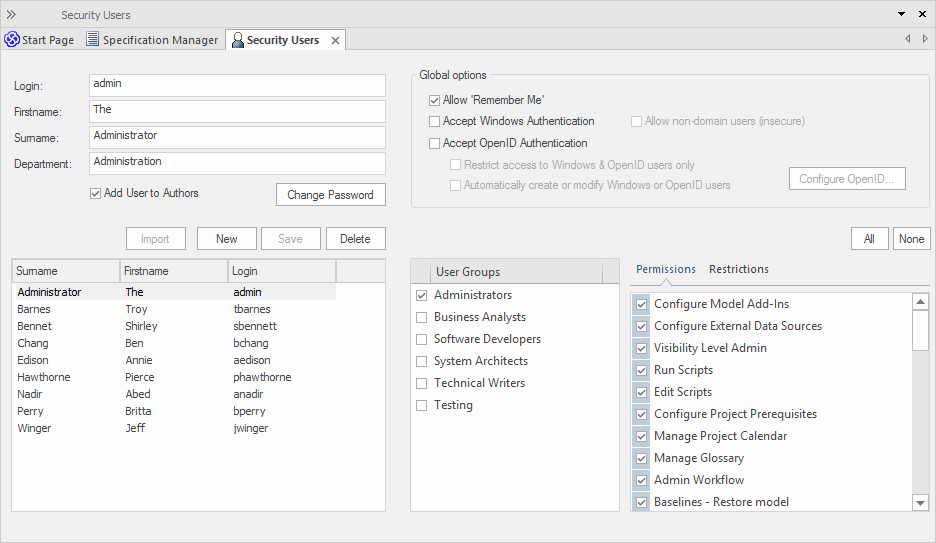
Task: Open the Specification Manager tab
Action: coord(160,40)
